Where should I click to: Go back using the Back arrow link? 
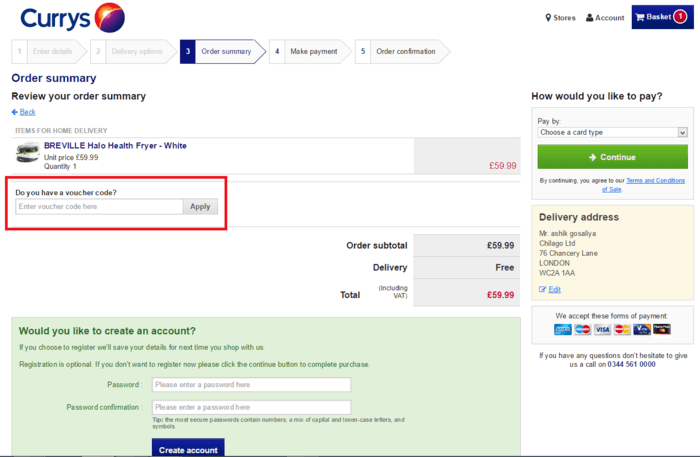click(23, 112)
